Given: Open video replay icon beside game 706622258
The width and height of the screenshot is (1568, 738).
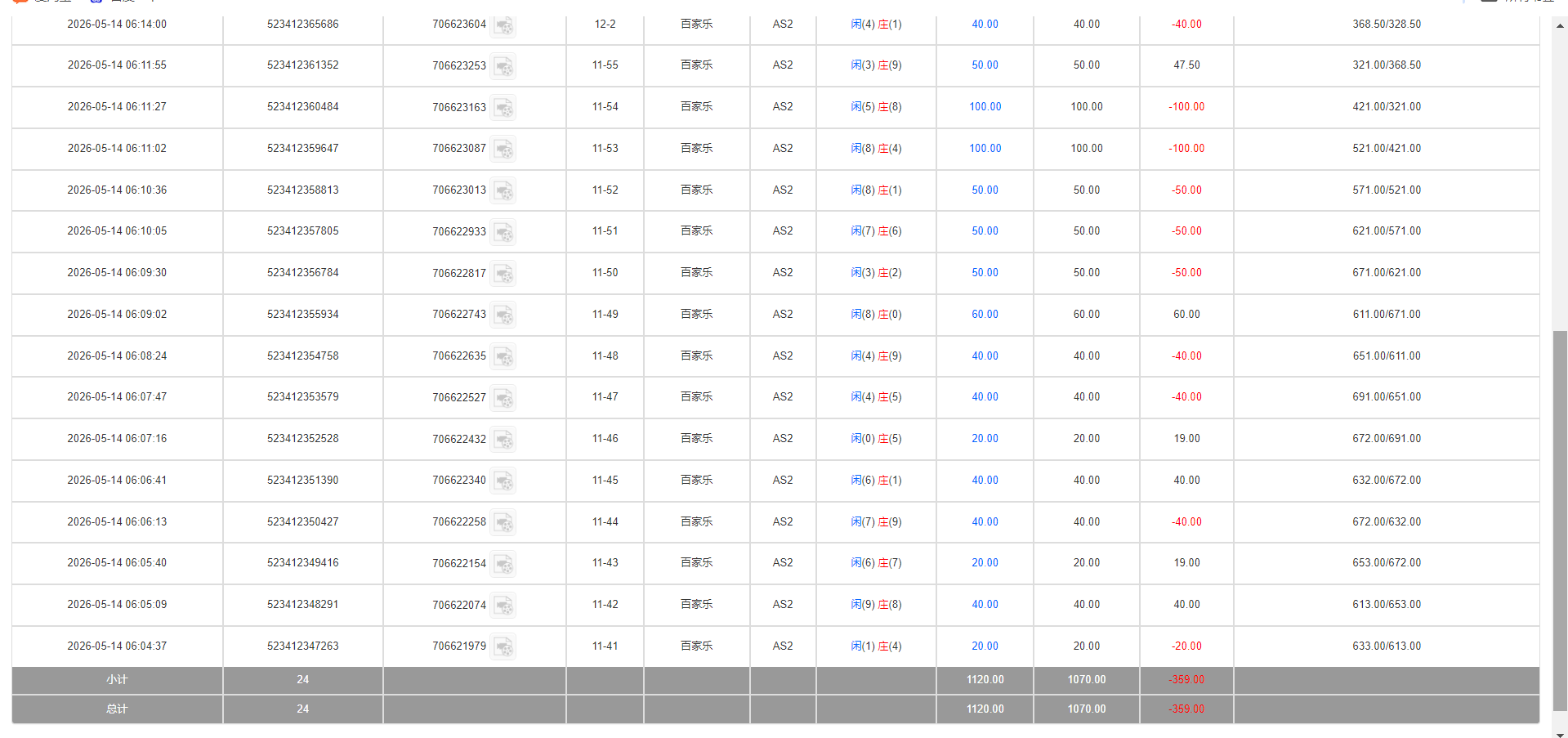Looking at the screenshot, I should coord(503,522).
